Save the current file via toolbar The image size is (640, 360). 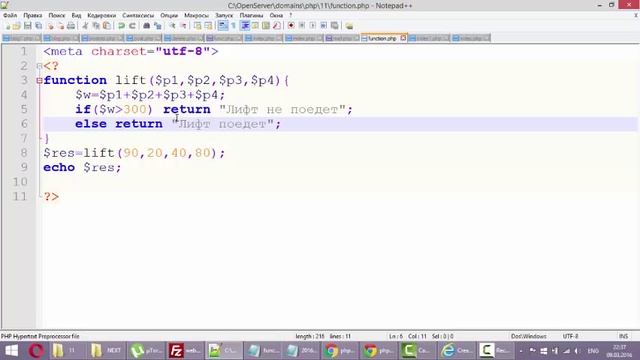click(27, 26)
